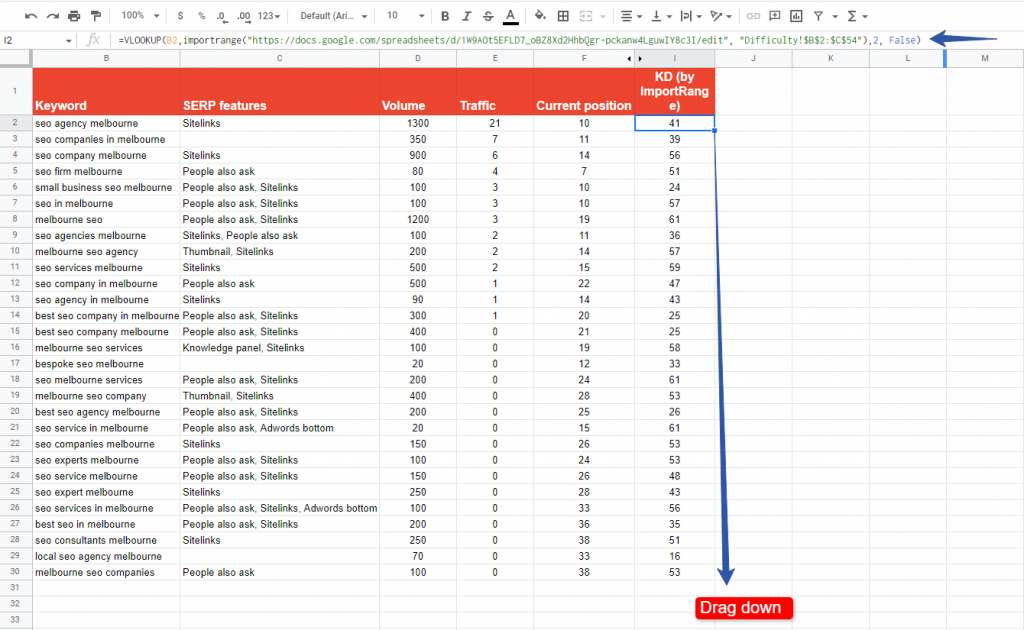Select the 'bespoke seo melbourne' cell
Image resolution: width=1024 pixels, height=630 pixels.
[106, 364]
